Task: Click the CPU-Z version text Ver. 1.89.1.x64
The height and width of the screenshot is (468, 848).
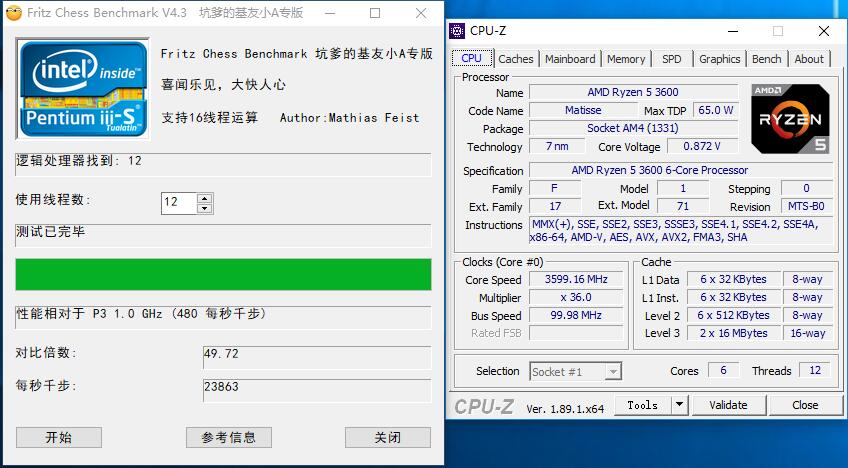Action: (565, 409)
